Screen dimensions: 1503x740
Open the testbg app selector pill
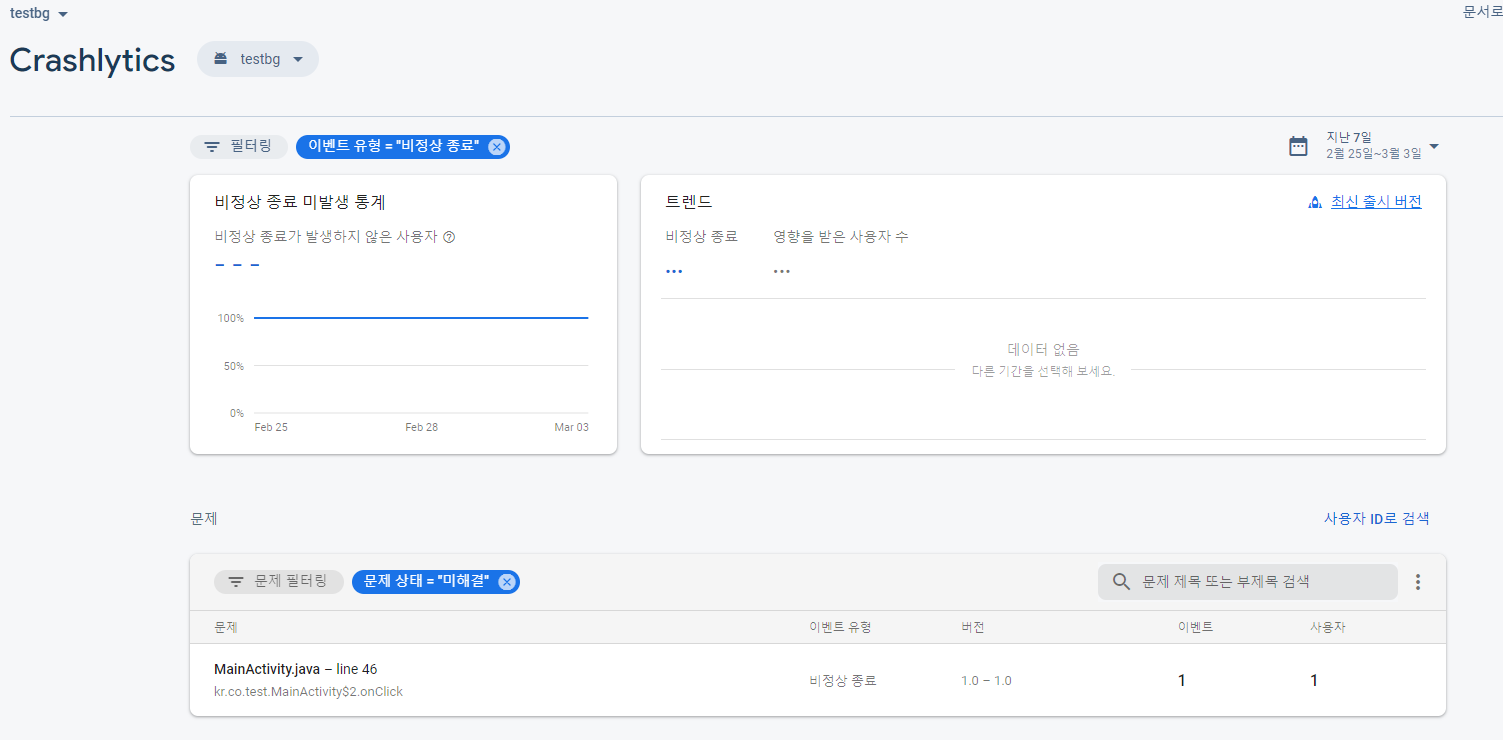coord(258,59)
